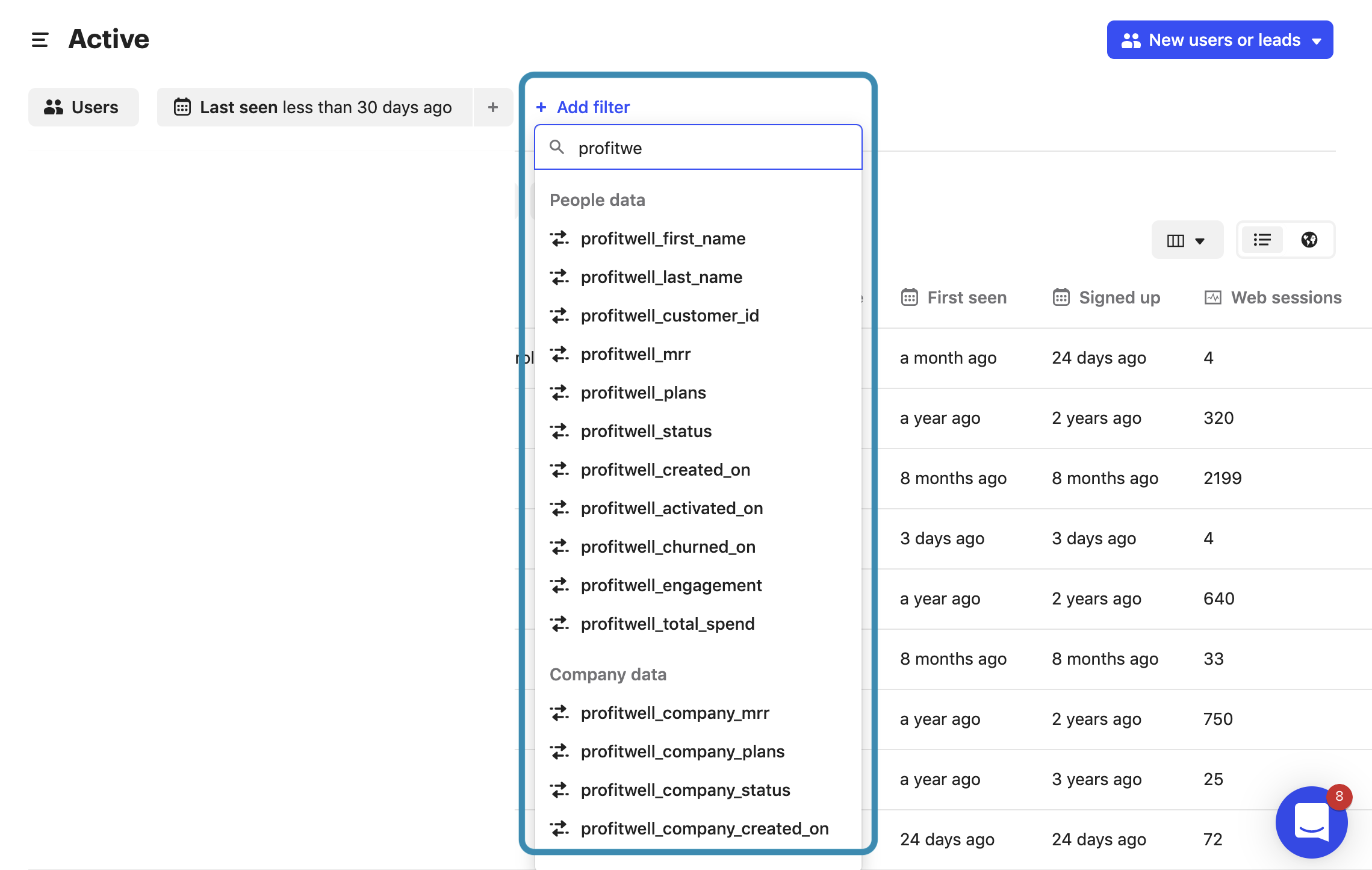This screenshot has width=1372, height=870.
Task: Select profitwell_status attribute
Action: pyautogui.click(x=698, y=431)
